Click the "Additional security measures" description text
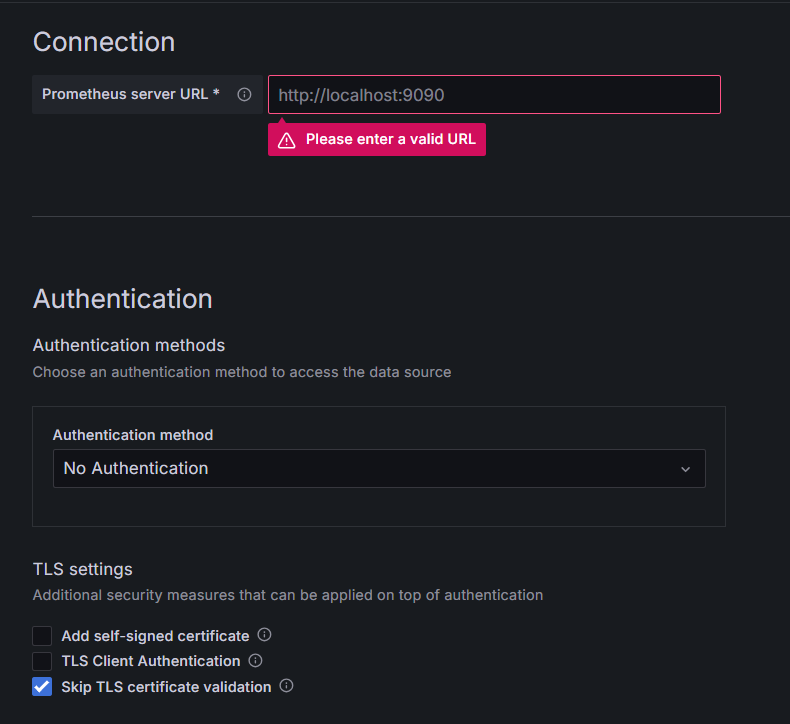This screenshot has width=790, height=724. coord(288,595)
